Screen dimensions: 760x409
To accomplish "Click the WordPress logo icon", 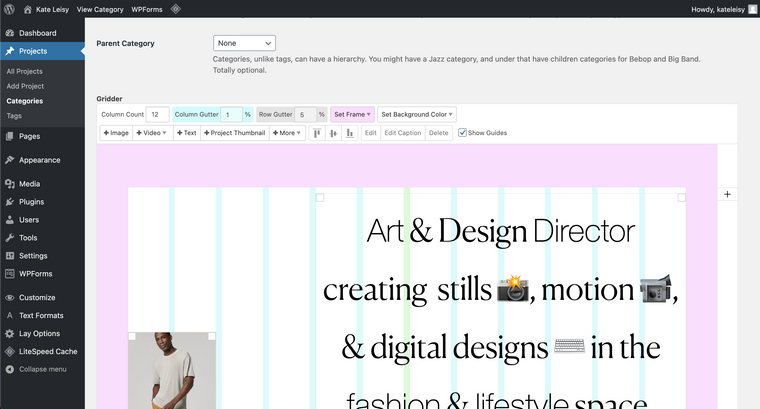I will point(10,9).
